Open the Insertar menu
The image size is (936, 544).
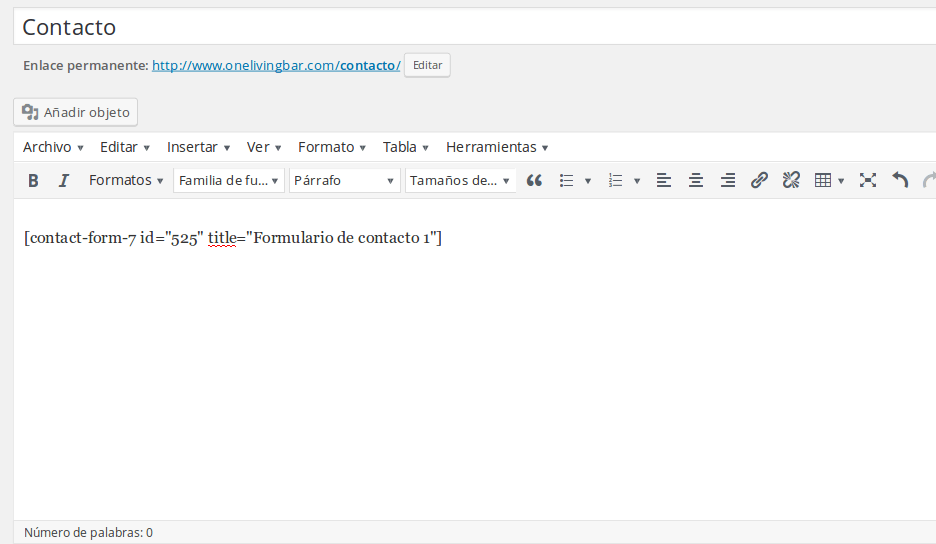(198, 147)
